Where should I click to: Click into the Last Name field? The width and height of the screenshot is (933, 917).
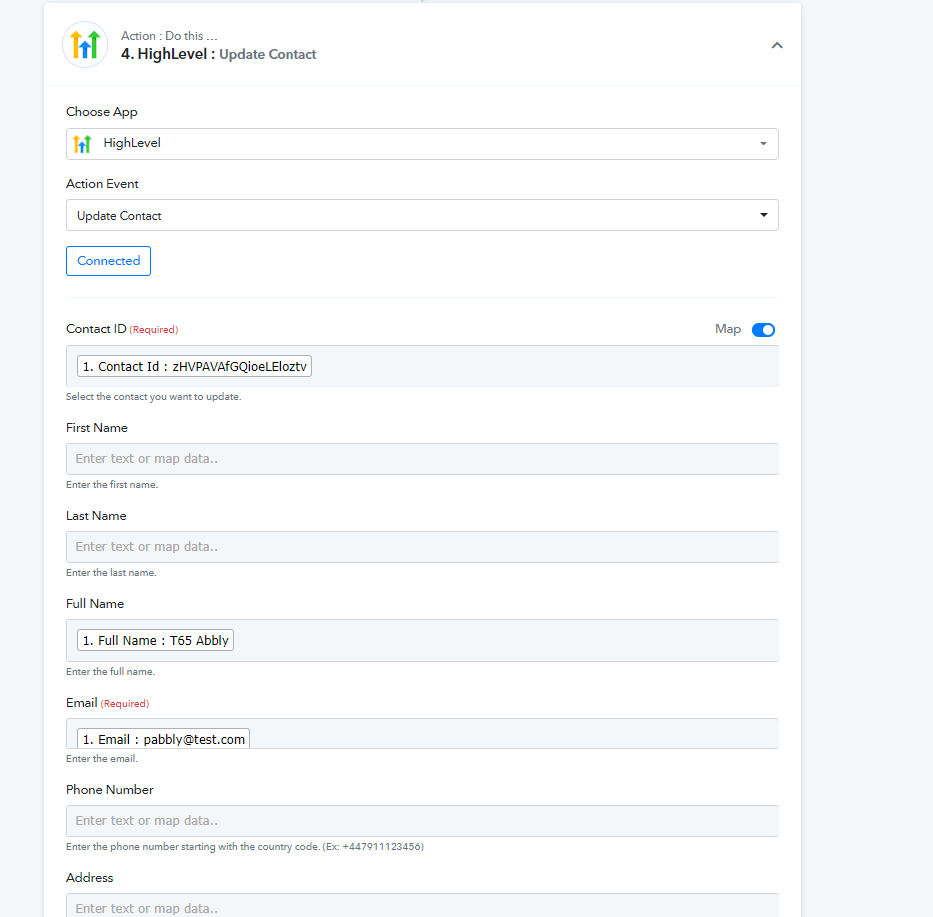tap(421, 547)
